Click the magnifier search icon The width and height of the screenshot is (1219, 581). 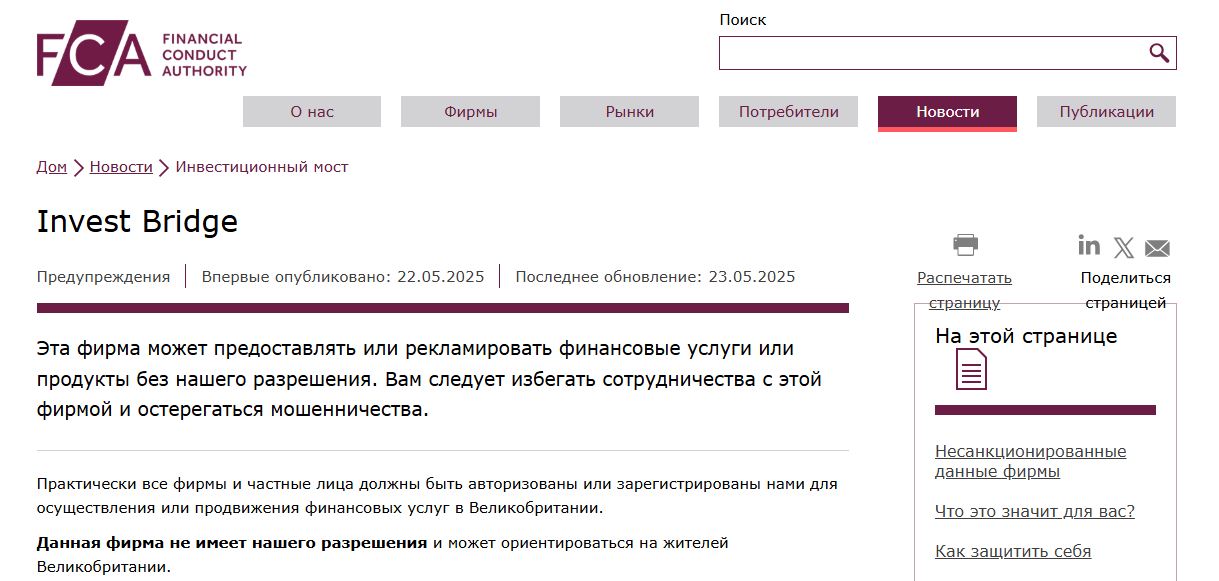(x=1159, y=53)
